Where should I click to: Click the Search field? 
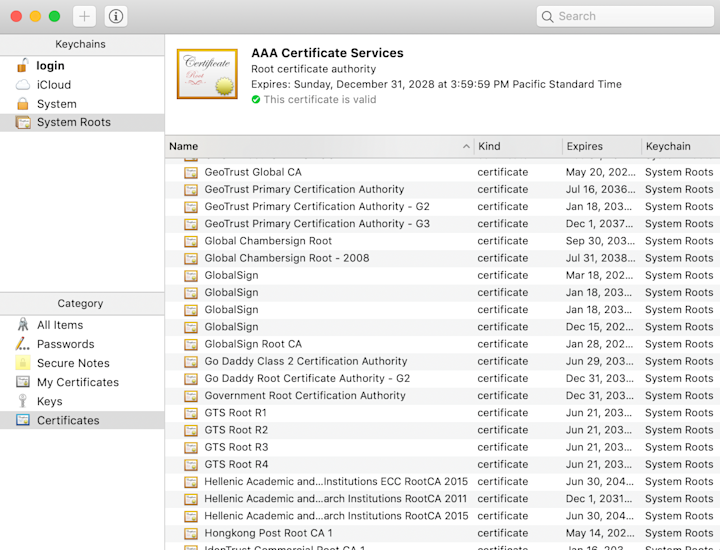625,17
